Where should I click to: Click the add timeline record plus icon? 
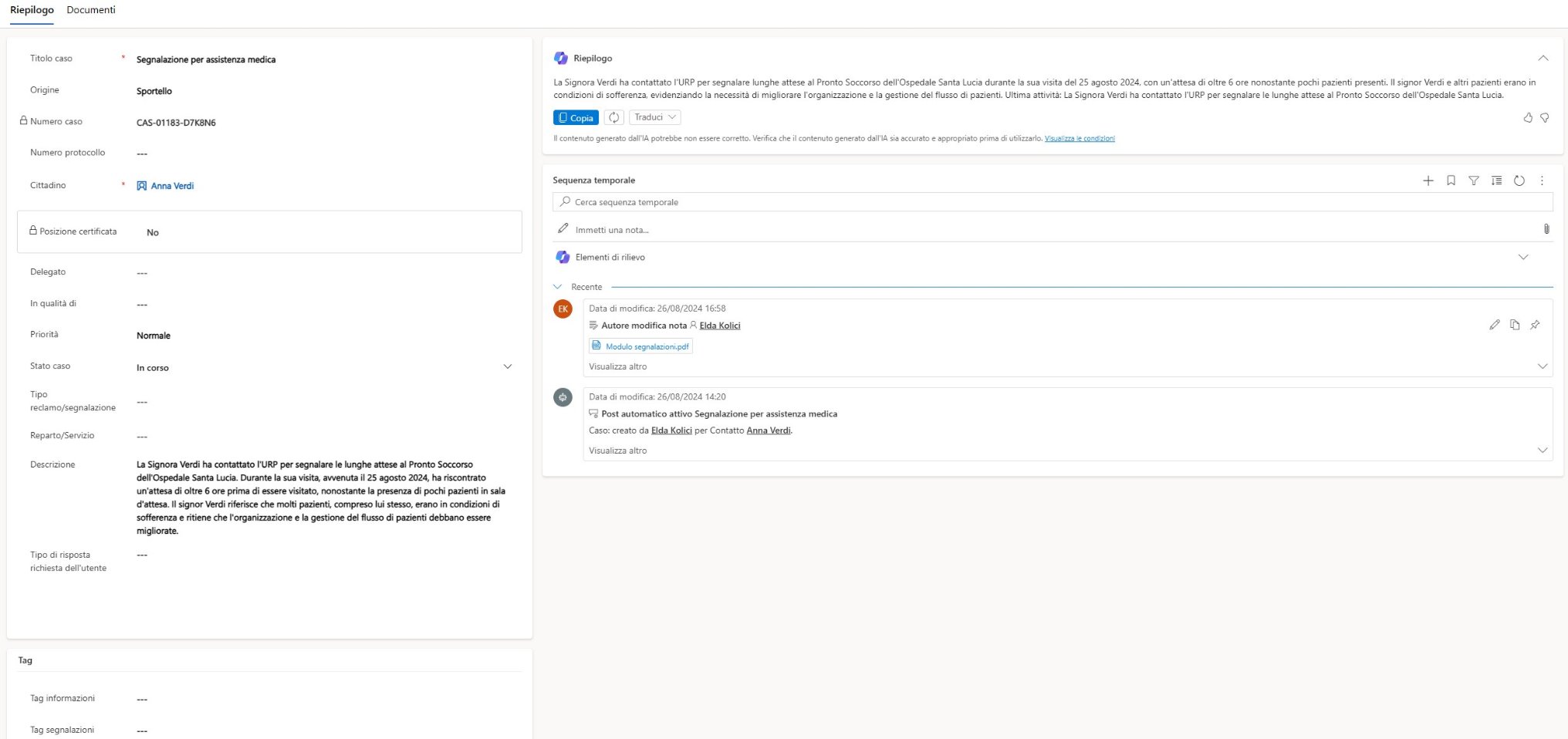[x=1428, y=181]
